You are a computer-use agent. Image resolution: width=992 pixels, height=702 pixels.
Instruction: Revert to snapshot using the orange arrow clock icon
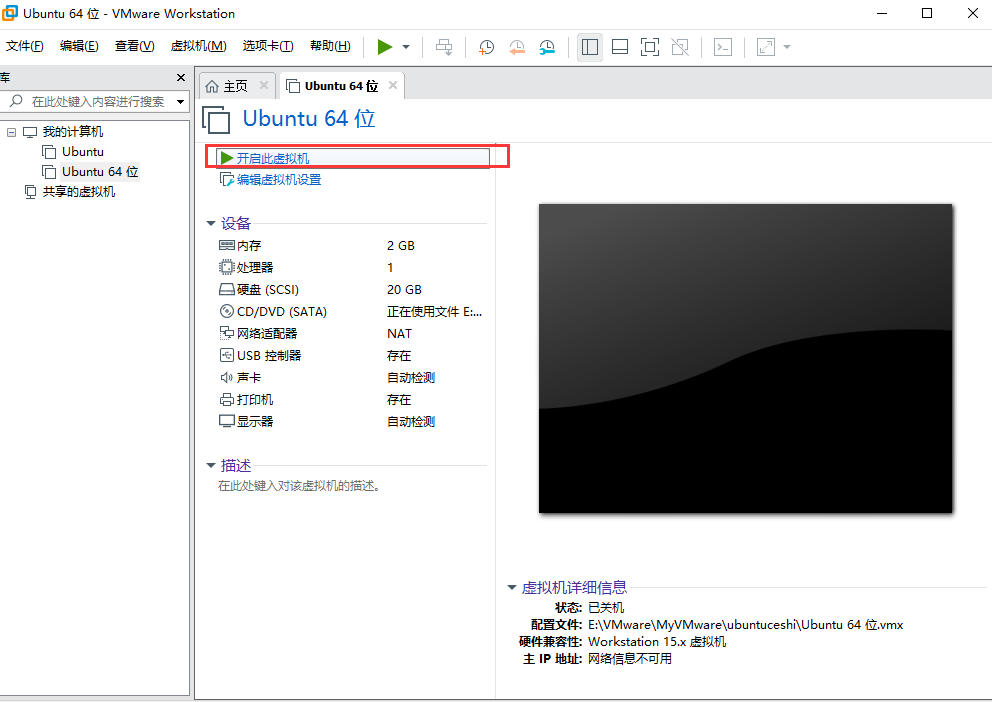point(517,47)
